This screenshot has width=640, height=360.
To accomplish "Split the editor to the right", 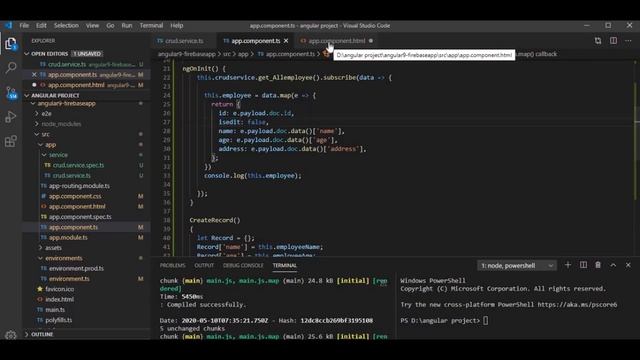I will pos(613,40).
